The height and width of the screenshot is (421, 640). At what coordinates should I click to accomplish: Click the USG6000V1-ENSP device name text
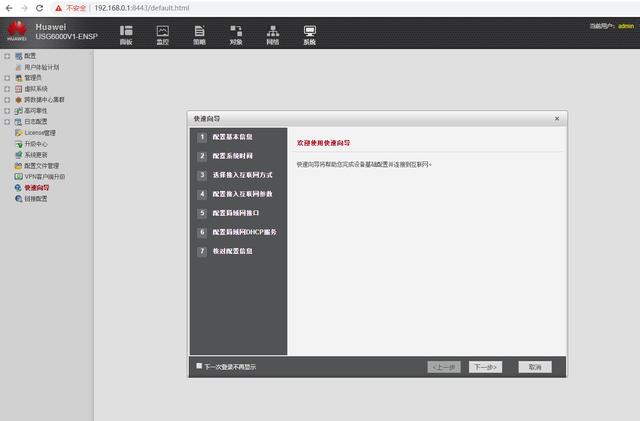[x=67, y=36]
